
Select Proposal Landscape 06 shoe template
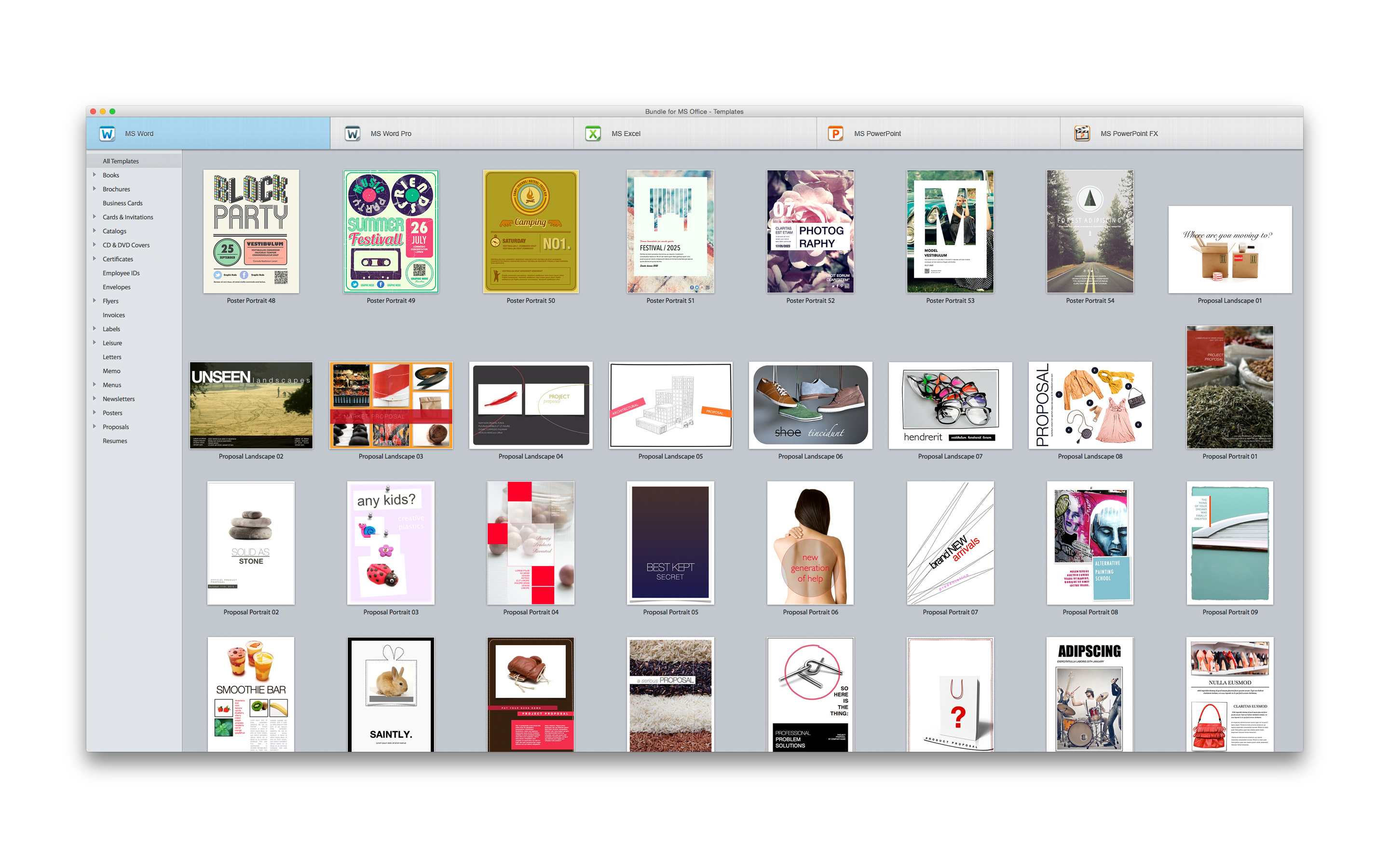(810, 405)
